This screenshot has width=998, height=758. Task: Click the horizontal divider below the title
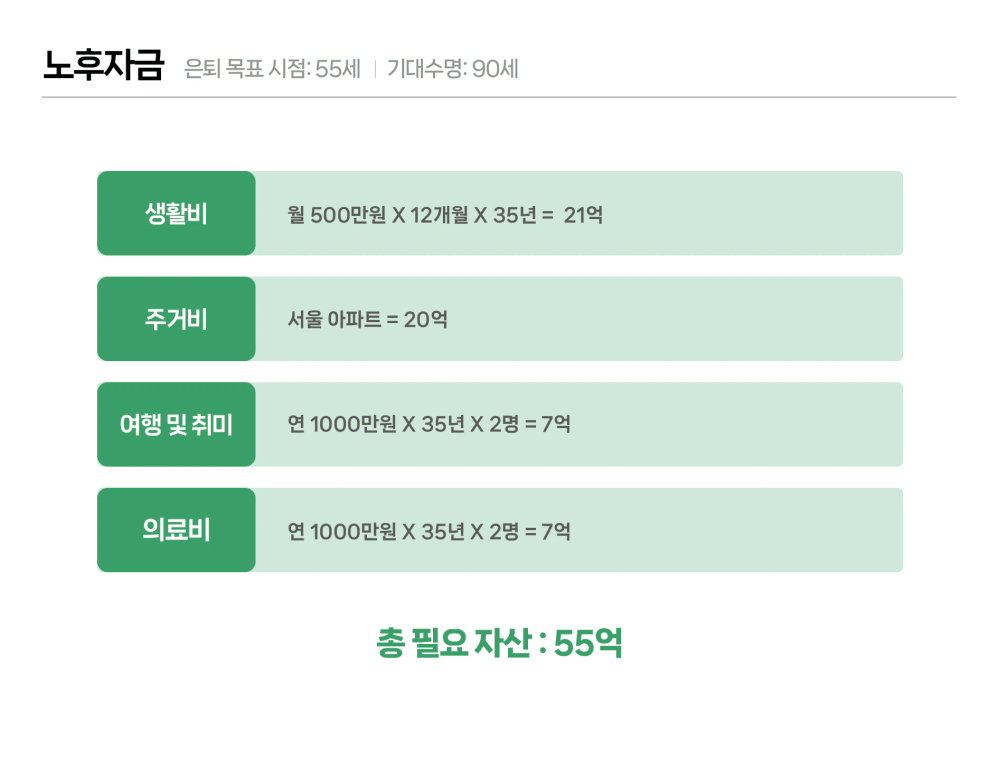click(498, 97)
